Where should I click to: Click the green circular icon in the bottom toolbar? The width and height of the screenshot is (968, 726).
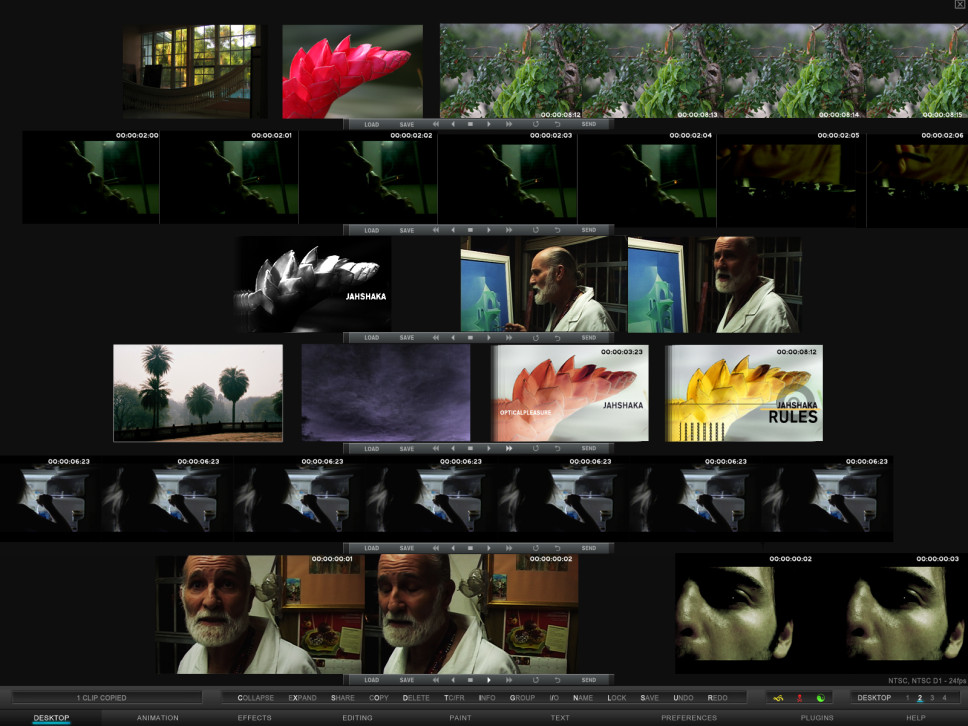tap(820, 698)
